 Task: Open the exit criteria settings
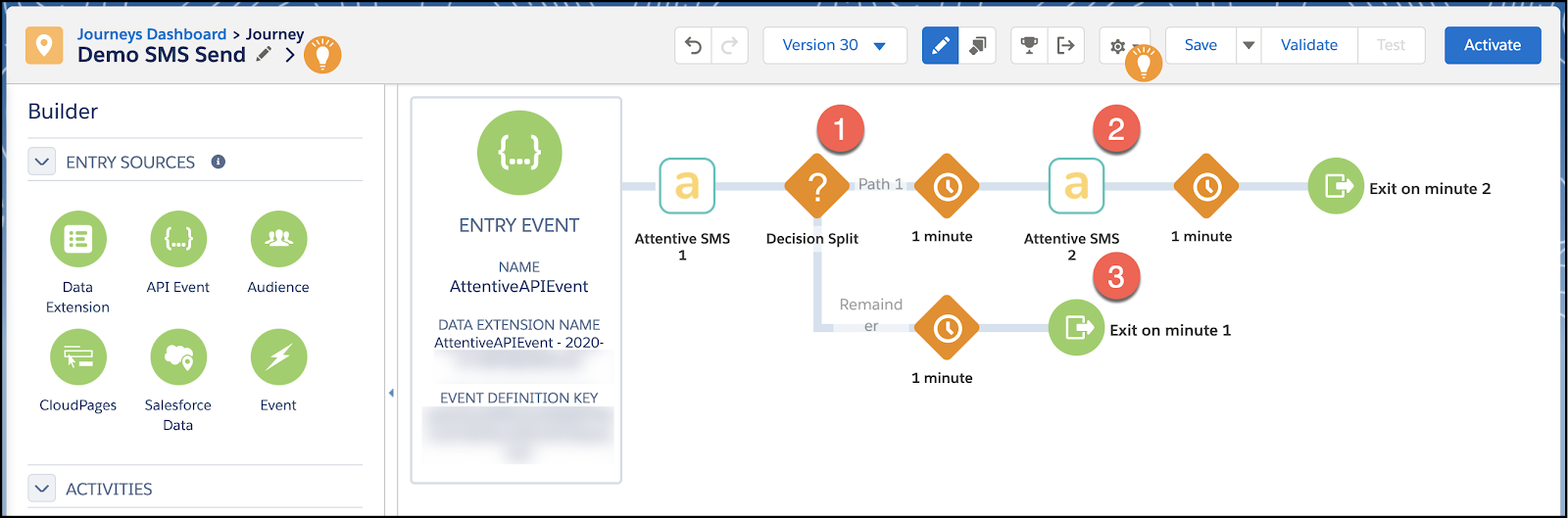[1066, 45]
